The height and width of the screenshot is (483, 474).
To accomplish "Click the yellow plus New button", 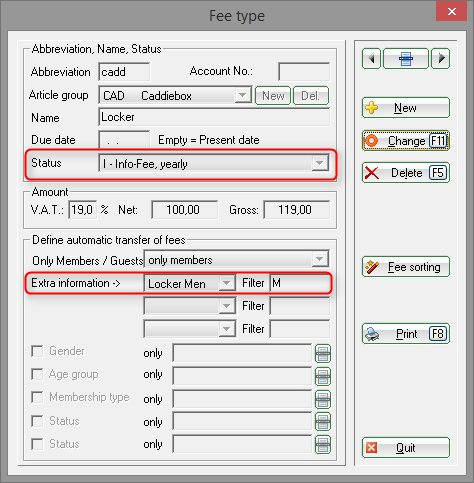I will coord(406,108).
